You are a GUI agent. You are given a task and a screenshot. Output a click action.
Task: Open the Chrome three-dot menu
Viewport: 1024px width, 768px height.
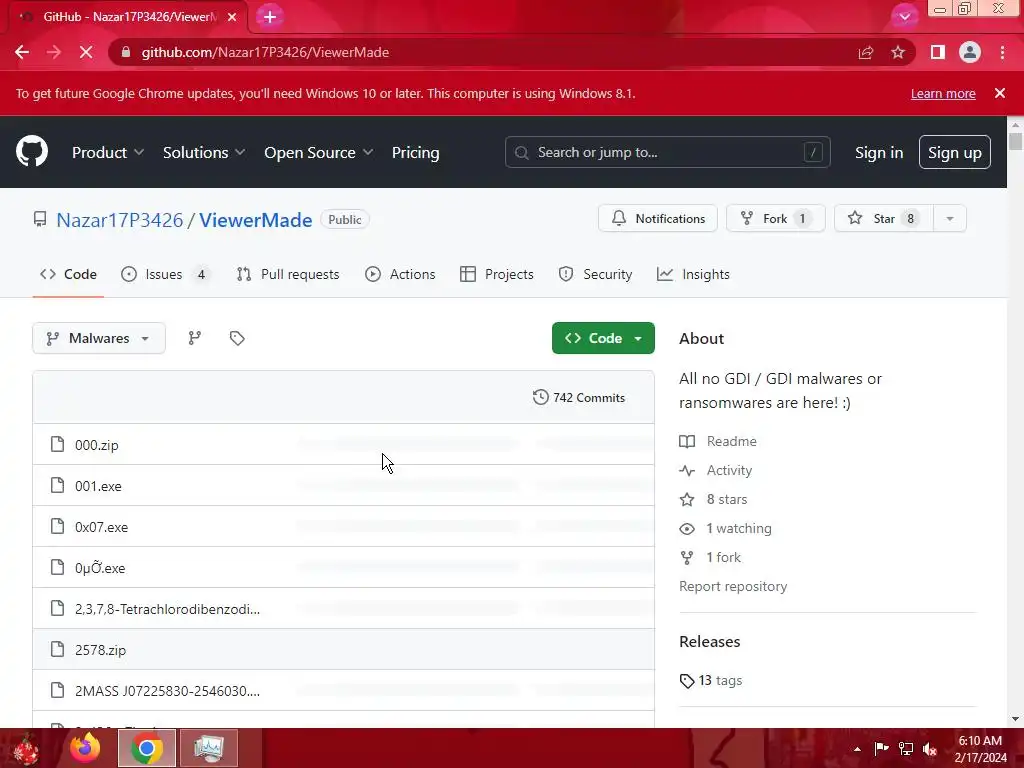click(x=1002, y=52)
